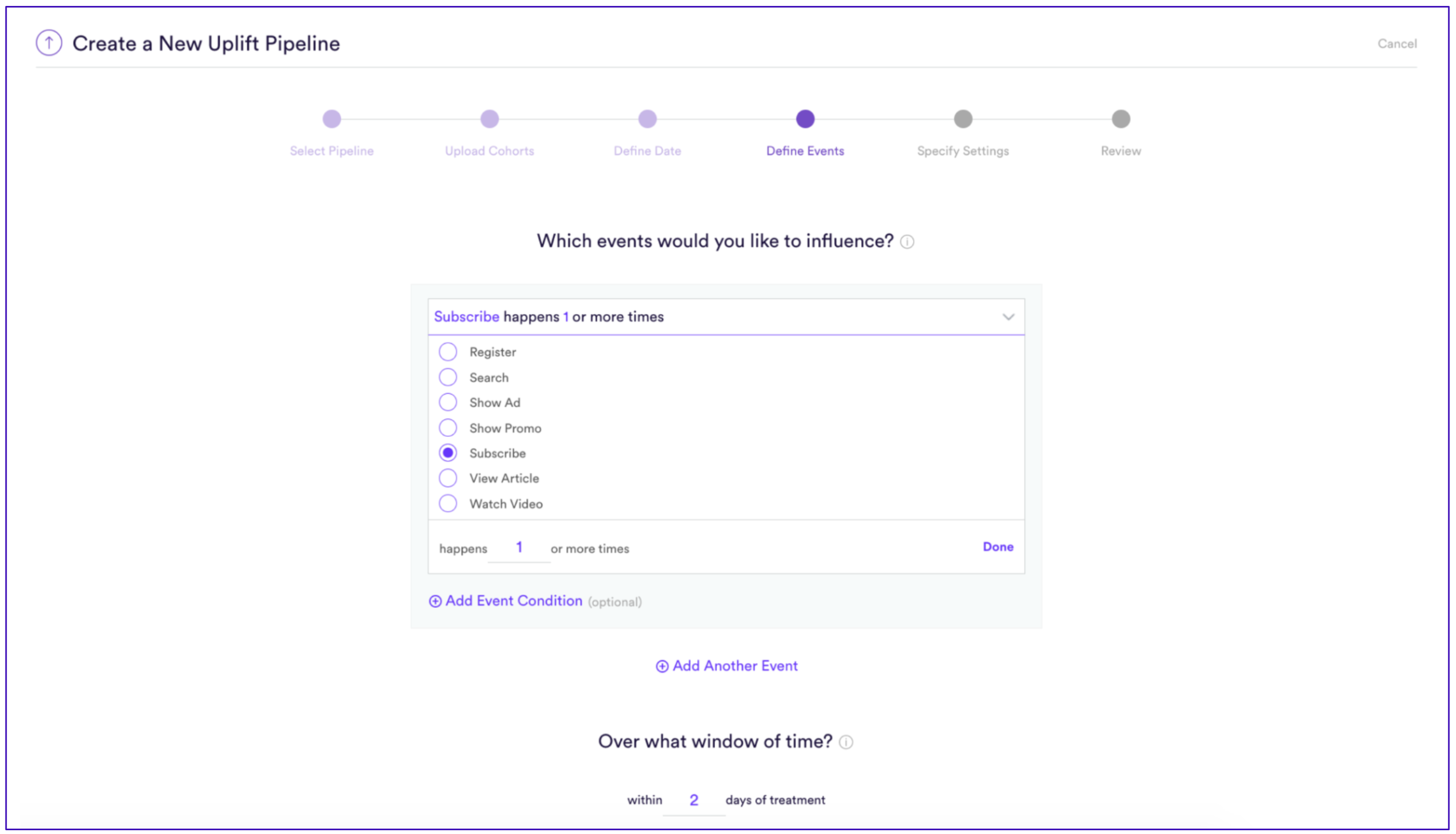Click plus icon of Add Event Condition
This screenshot has height=834, width=1456.
[x=435, y=601]
